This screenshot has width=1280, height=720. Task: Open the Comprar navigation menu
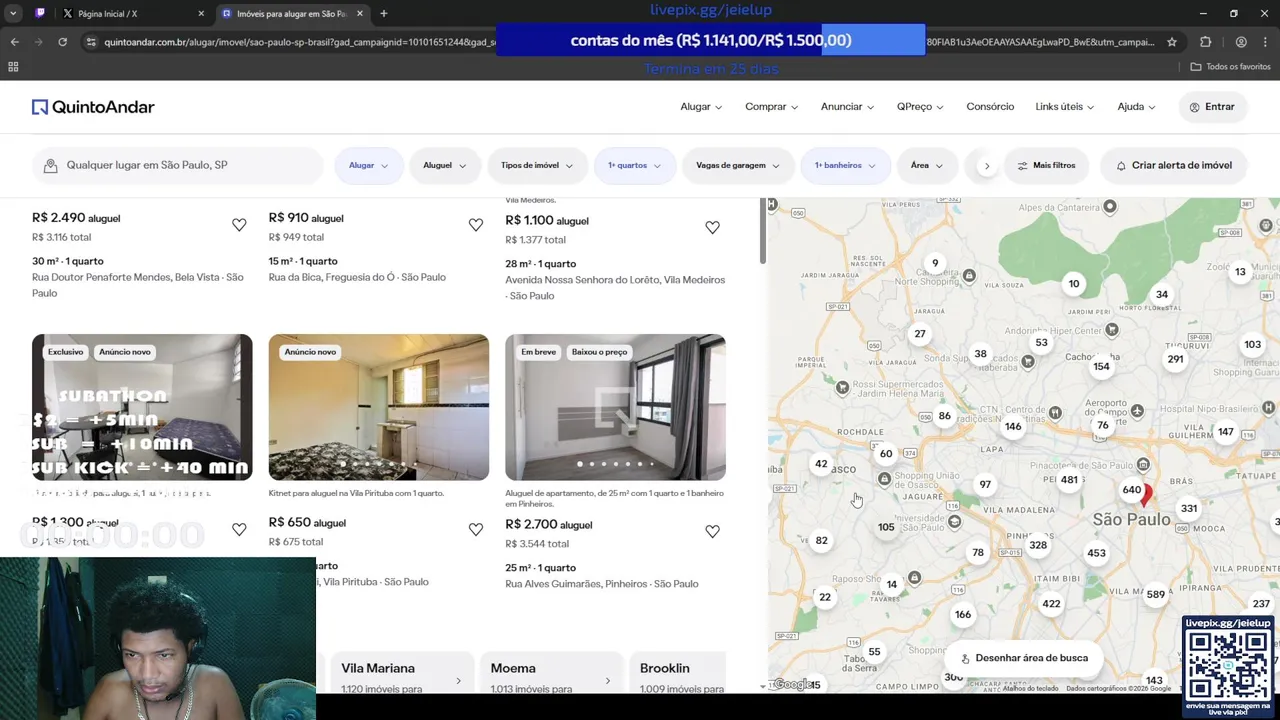(x=771, y=107)
